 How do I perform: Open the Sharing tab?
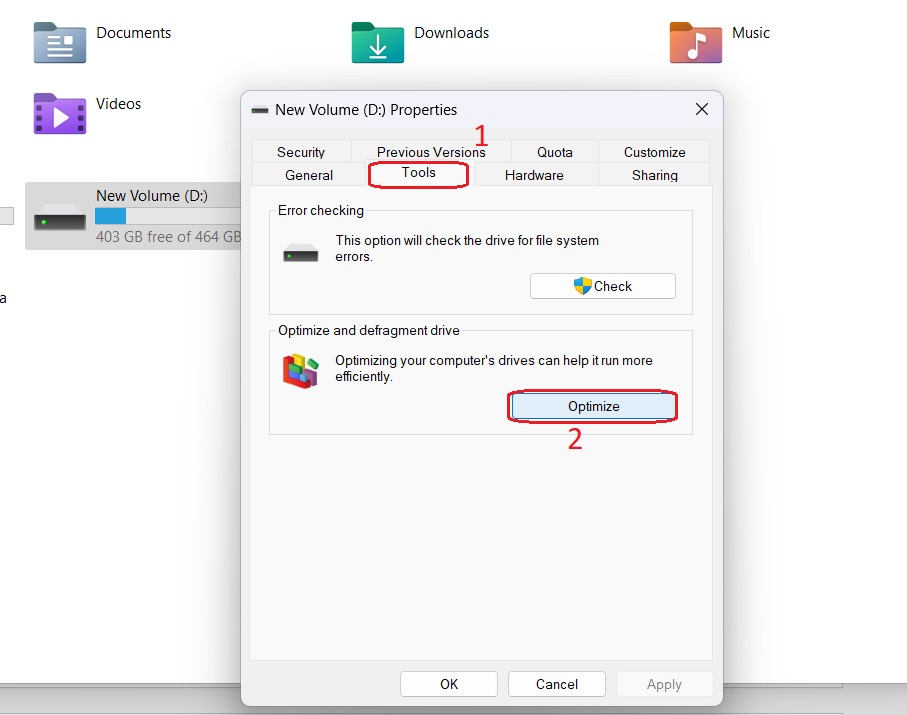coord(655,175)
